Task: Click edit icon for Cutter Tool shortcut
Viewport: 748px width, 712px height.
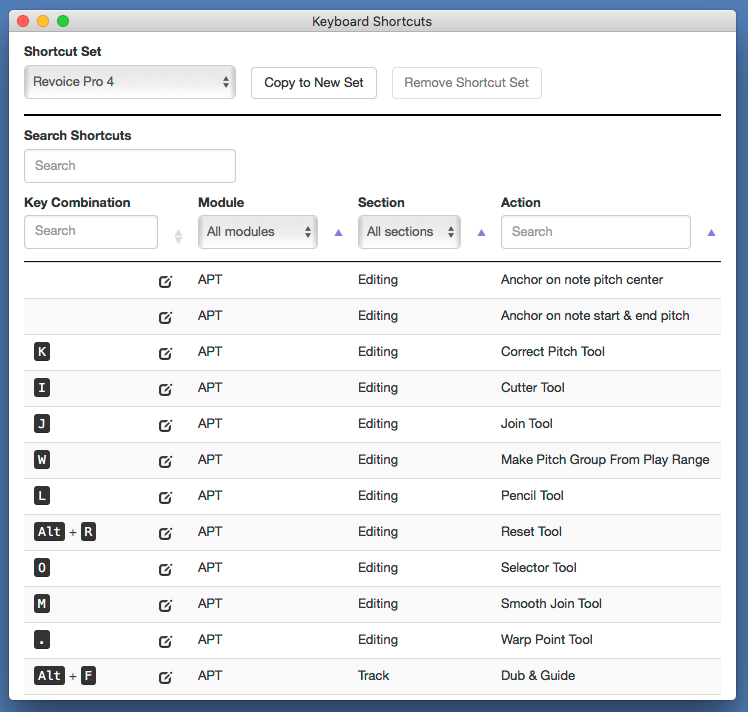Action: [166, 389]
